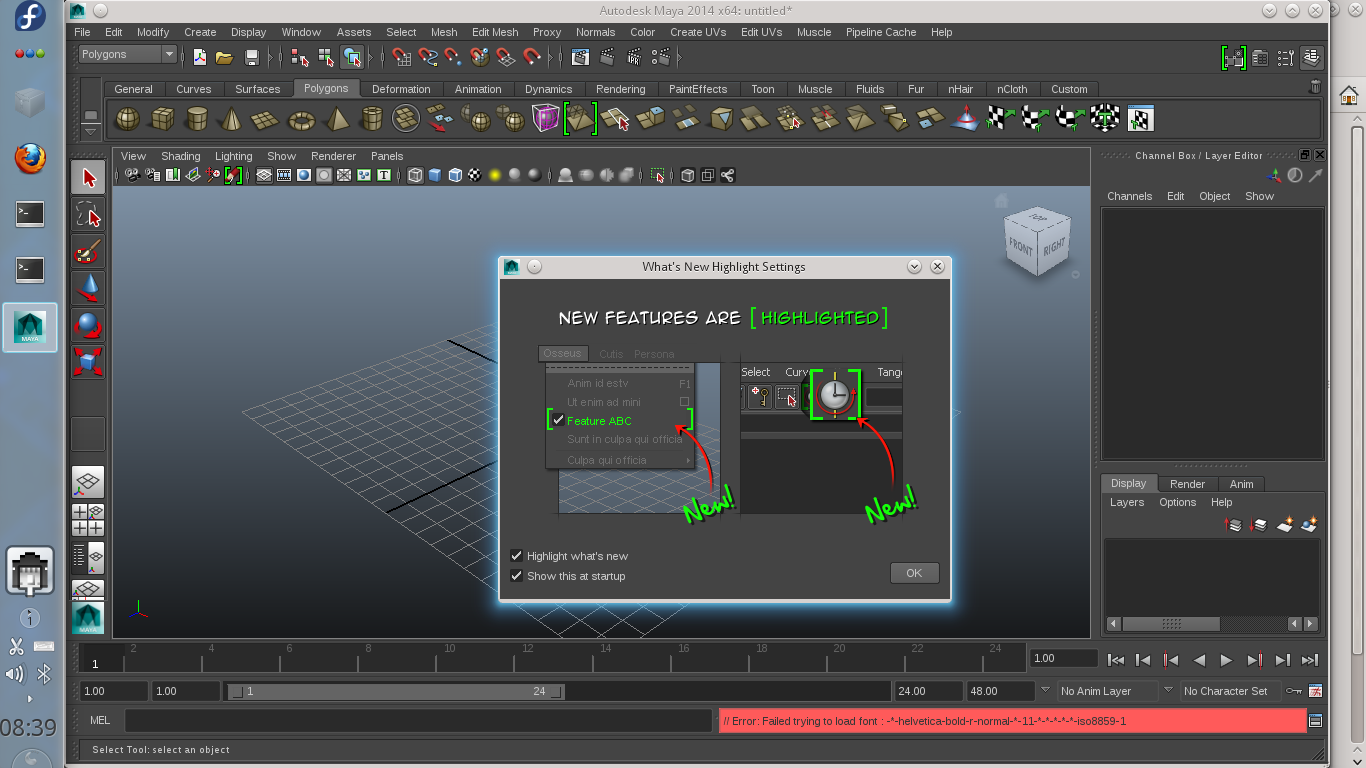Switch to the Render layer tab
1366x768 pixels.
coord(1187,484)
